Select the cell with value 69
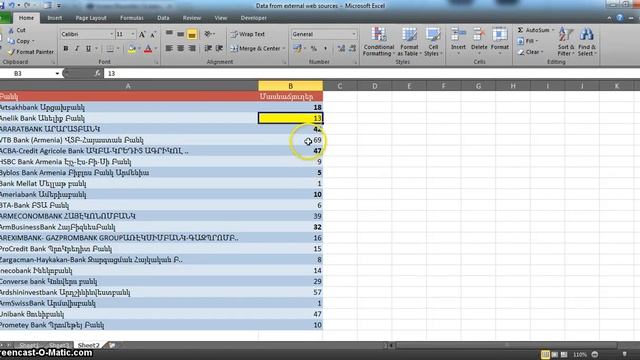The image size is (640, 360). 290,140
